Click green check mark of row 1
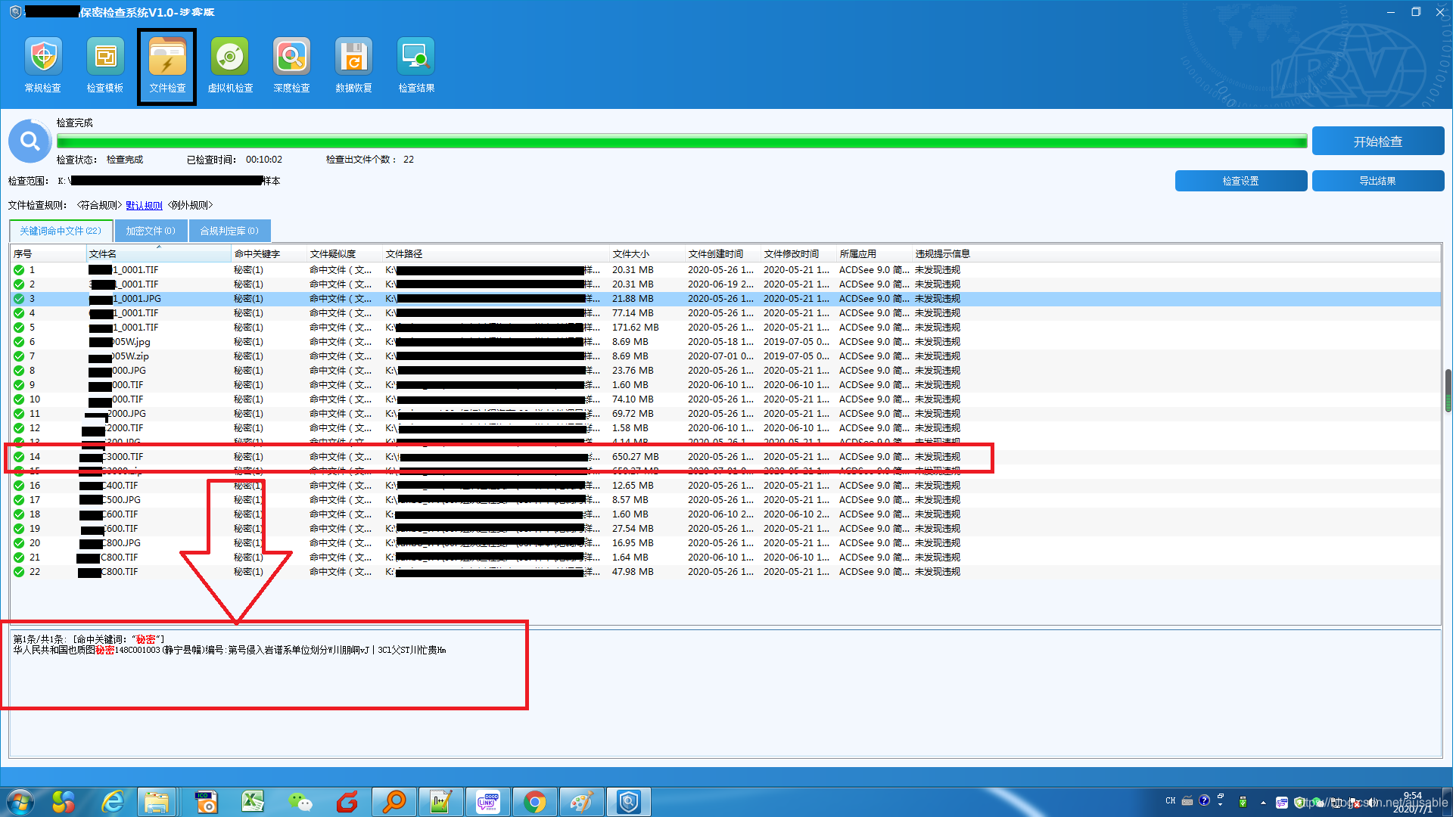Viewport: 1456px width, 817px height. [19, 270]
